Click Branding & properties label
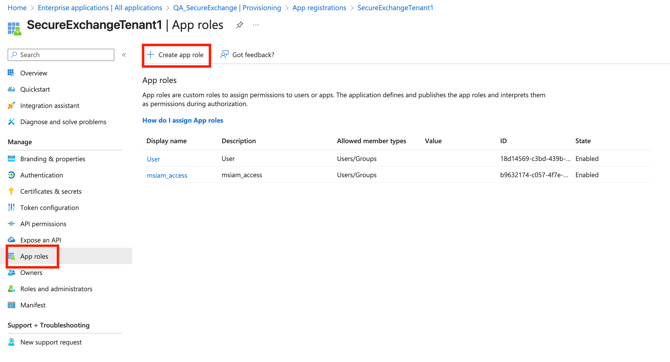 (x=53, y=159)
